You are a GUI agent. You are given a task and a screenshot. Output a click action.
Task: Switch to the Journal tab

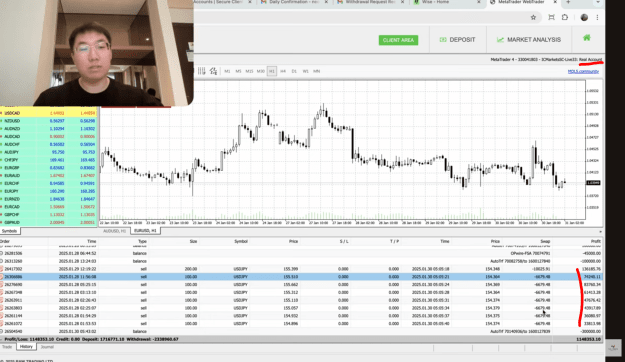[x=47, y=347]
